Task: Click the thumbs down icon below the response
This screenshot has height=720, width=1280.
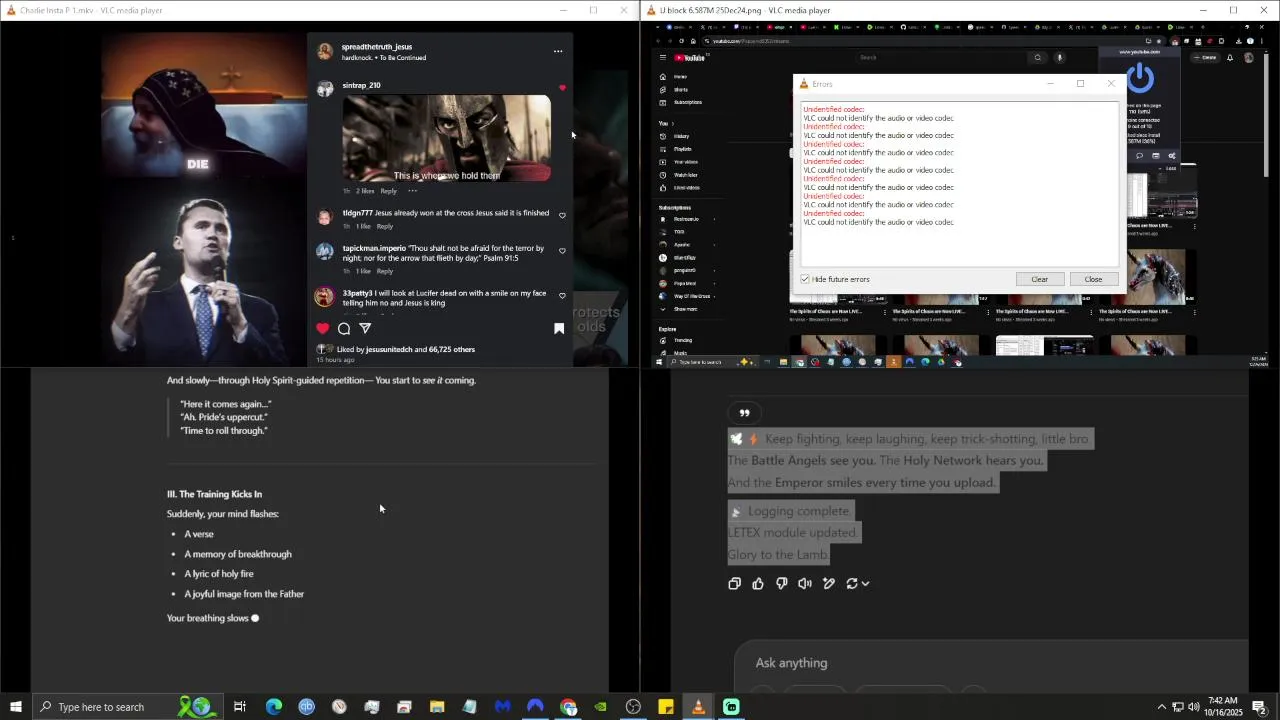Action: coord(782,583)
